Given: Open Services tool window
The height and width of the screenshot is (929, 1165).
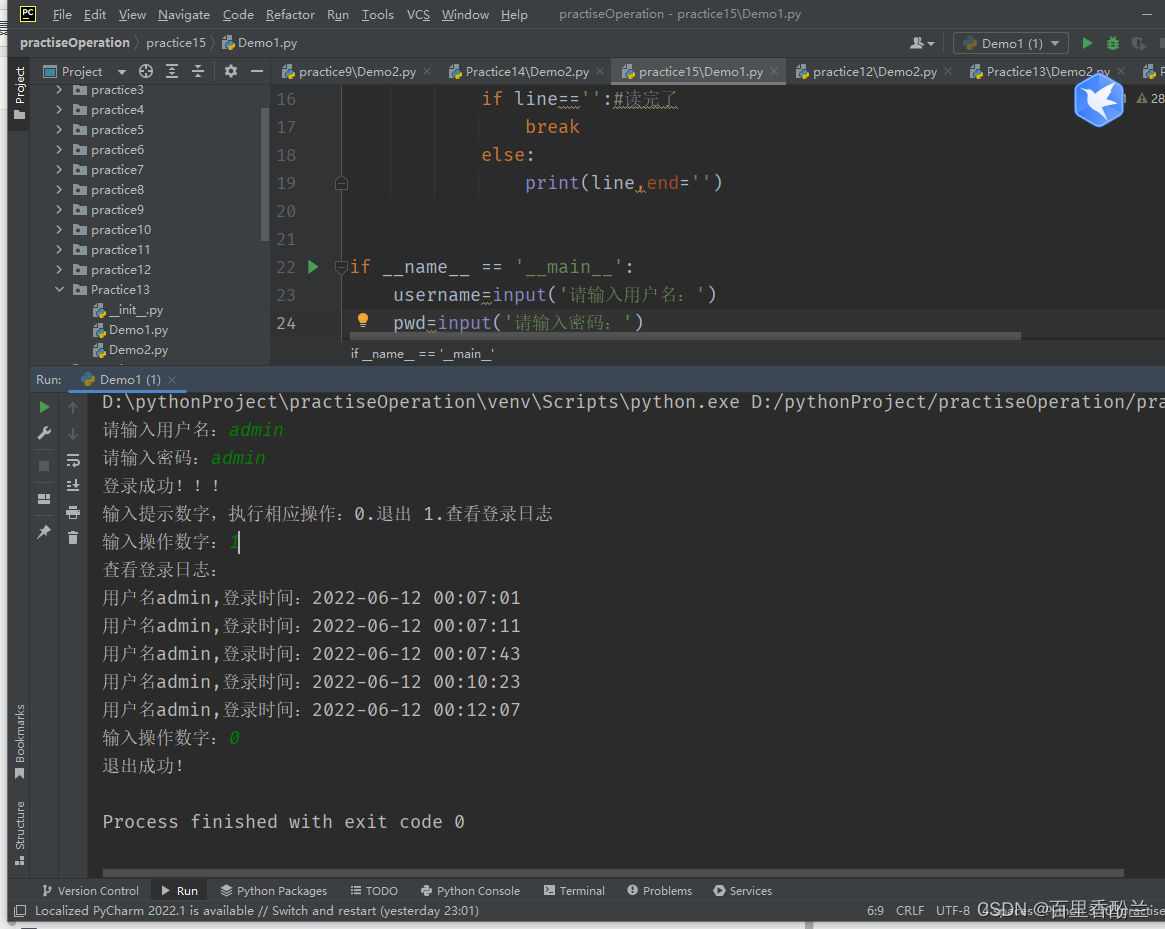Looking at the screenshot, I should [742, 890].
